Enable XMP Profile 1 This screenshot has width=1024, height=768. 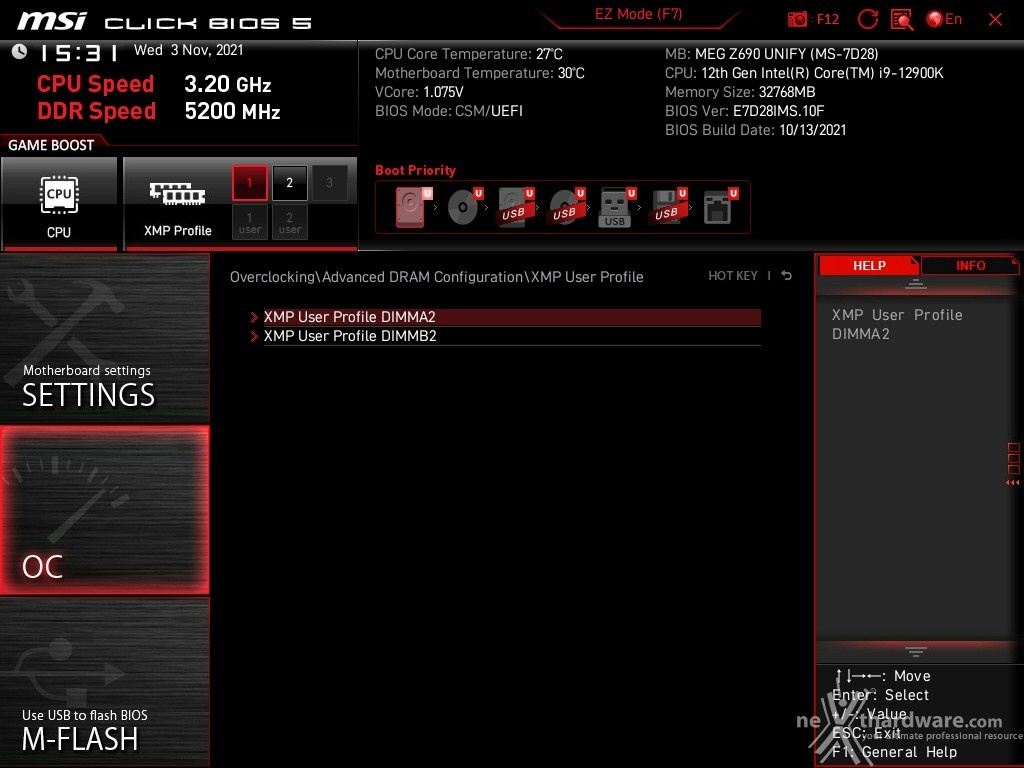(x=249, y=183)
